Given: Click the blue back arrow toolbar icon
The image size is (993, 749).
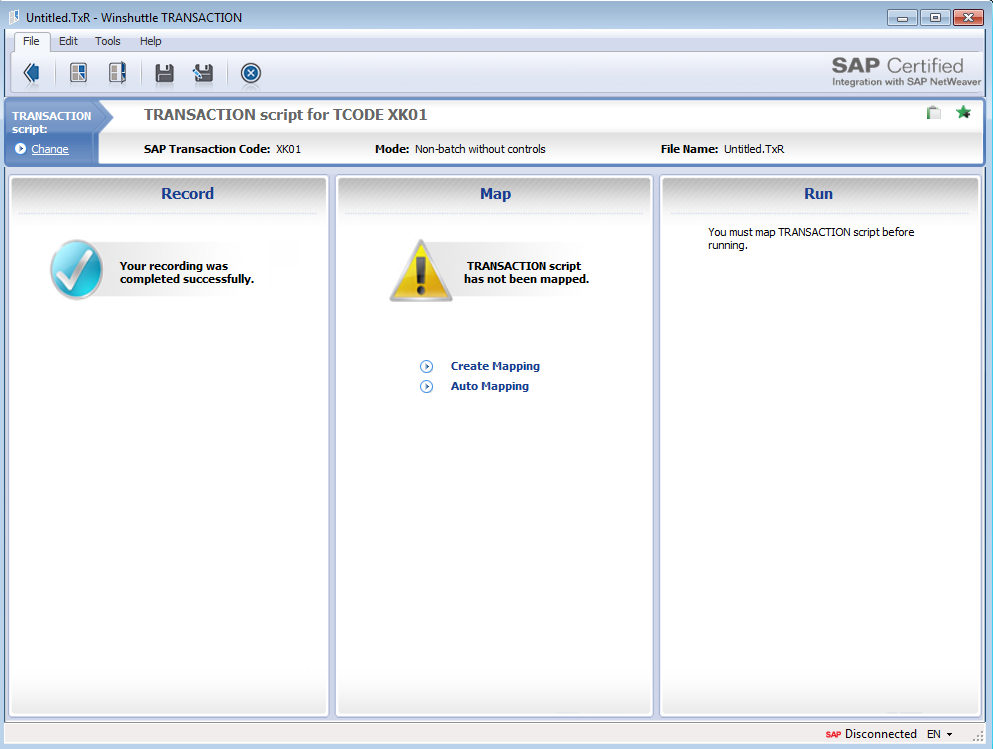Looking at the screenshot, I should pyautogui.click(x=32, y=73).
